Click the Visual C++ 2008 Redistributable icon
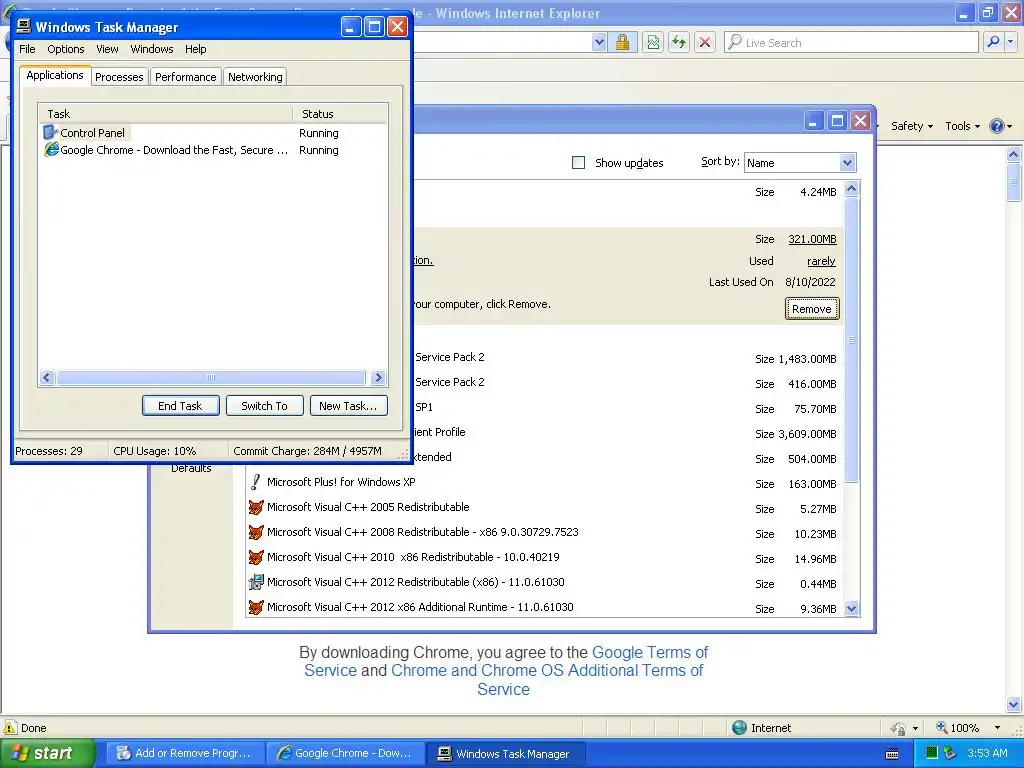 [256, 532]
